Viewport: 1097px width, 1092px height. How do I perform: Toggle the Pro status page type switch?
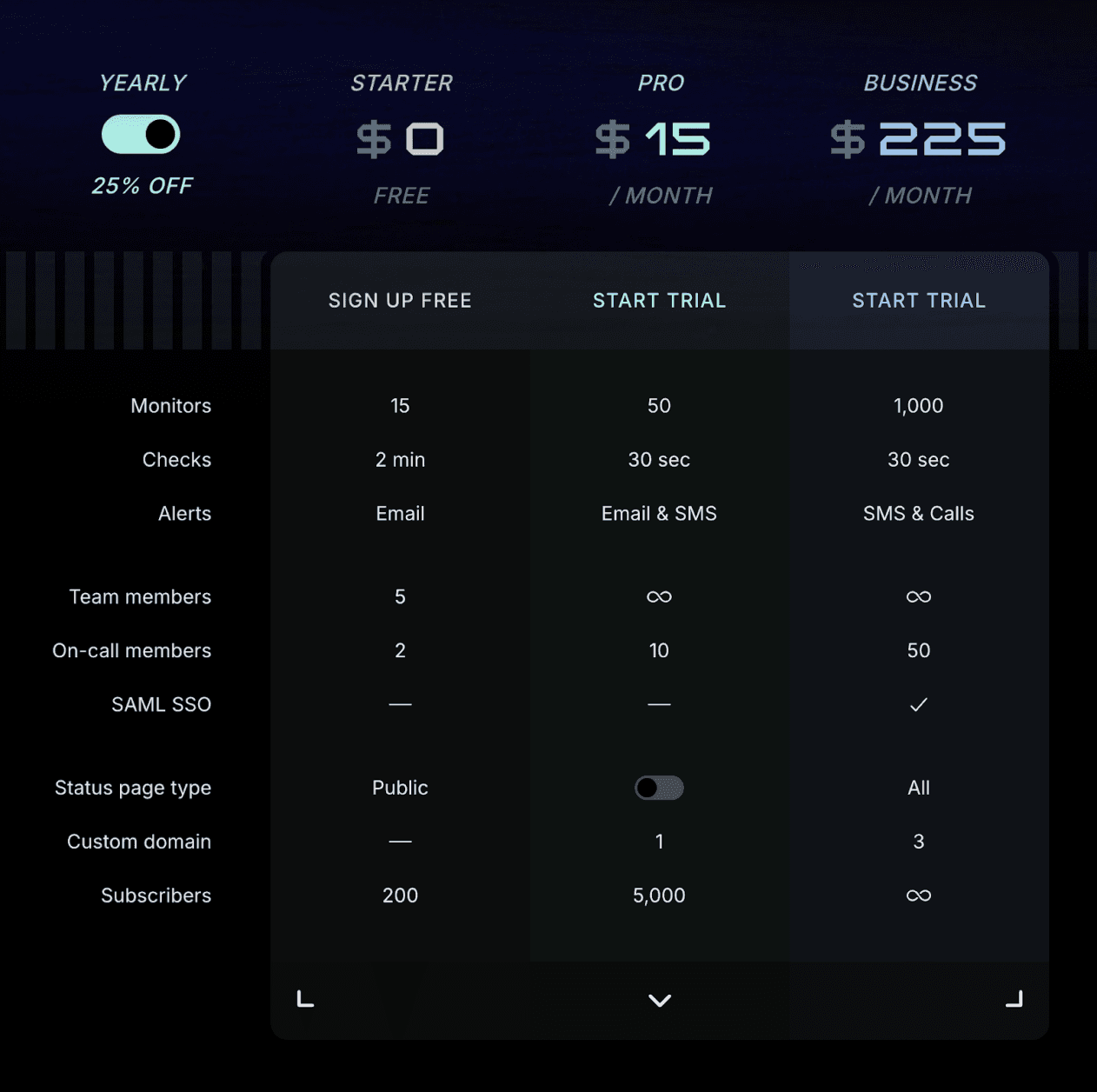(x=659, y=788)
